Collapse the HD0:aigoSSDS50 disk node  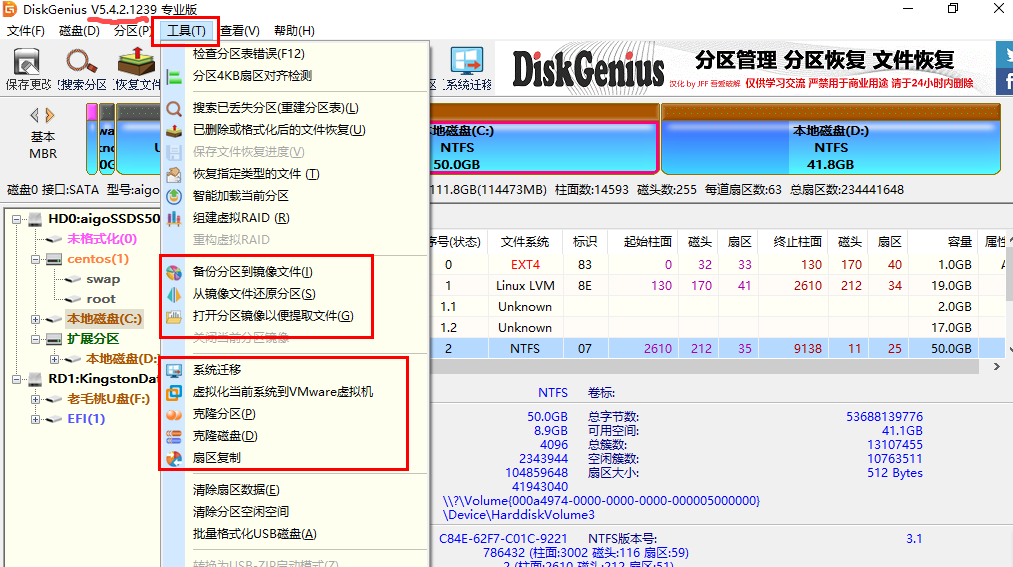click(x=16, y=220)
